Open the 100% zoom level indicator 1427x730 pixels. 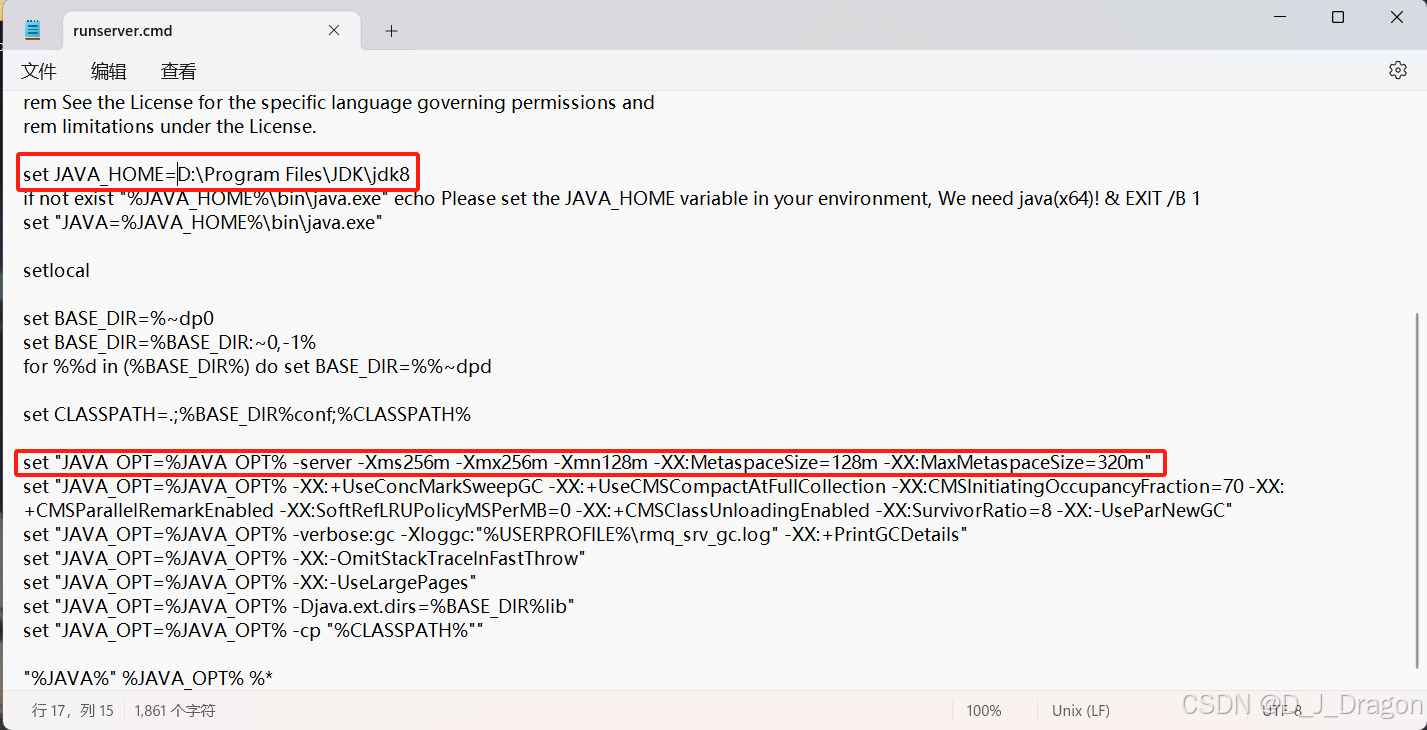point(984,710)
